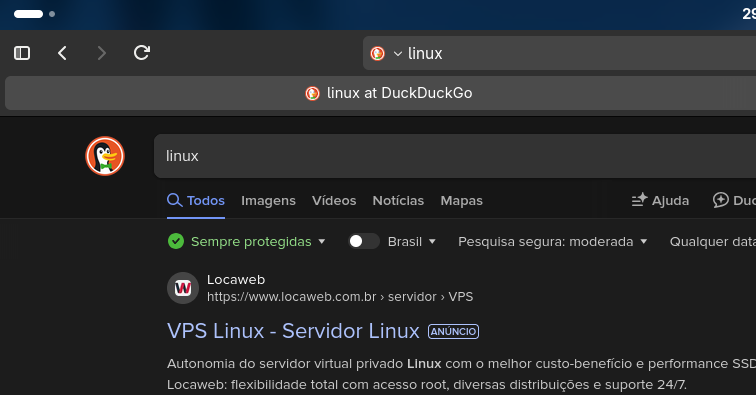Open the Ajuda assist option

[x=660, y=201]
